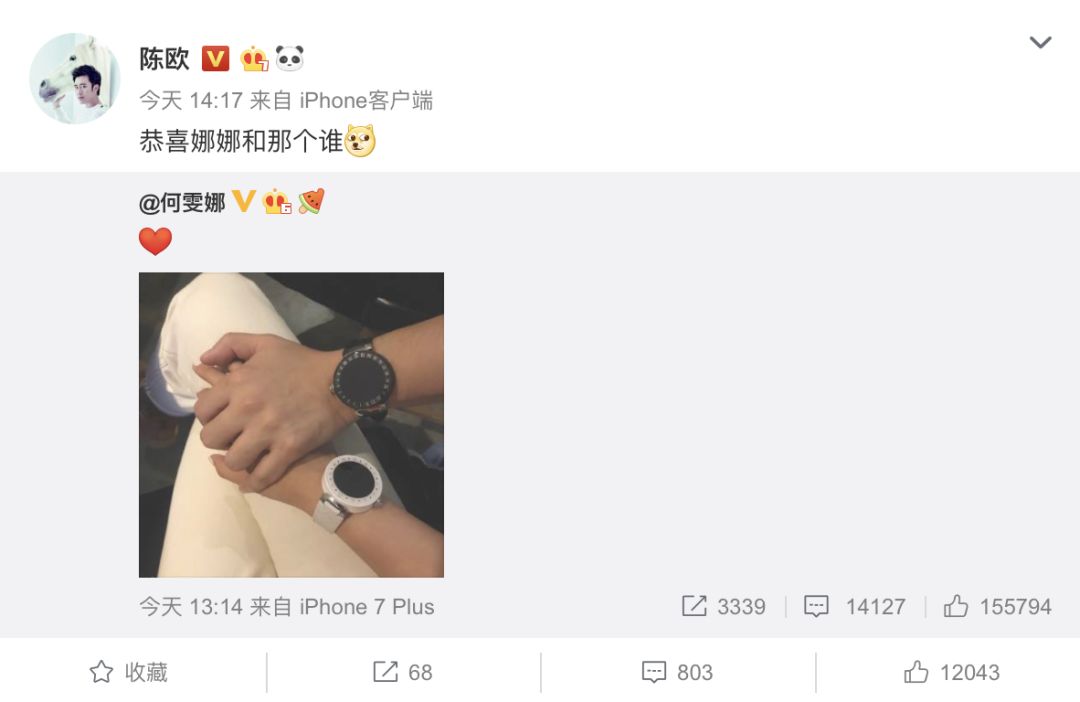Open the username 陈欧 profile link
This screenshot has width=1080, height=702.
click(x=164, y=59)
